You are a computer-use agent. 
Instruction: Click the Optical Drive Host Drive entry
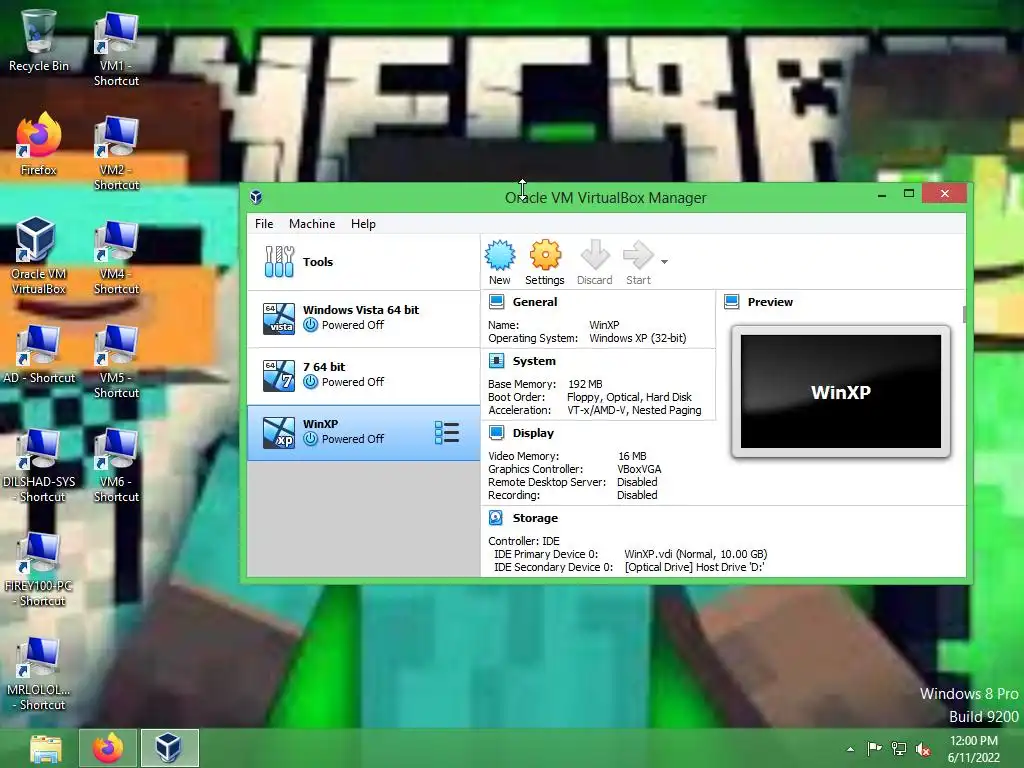[694, 567]
